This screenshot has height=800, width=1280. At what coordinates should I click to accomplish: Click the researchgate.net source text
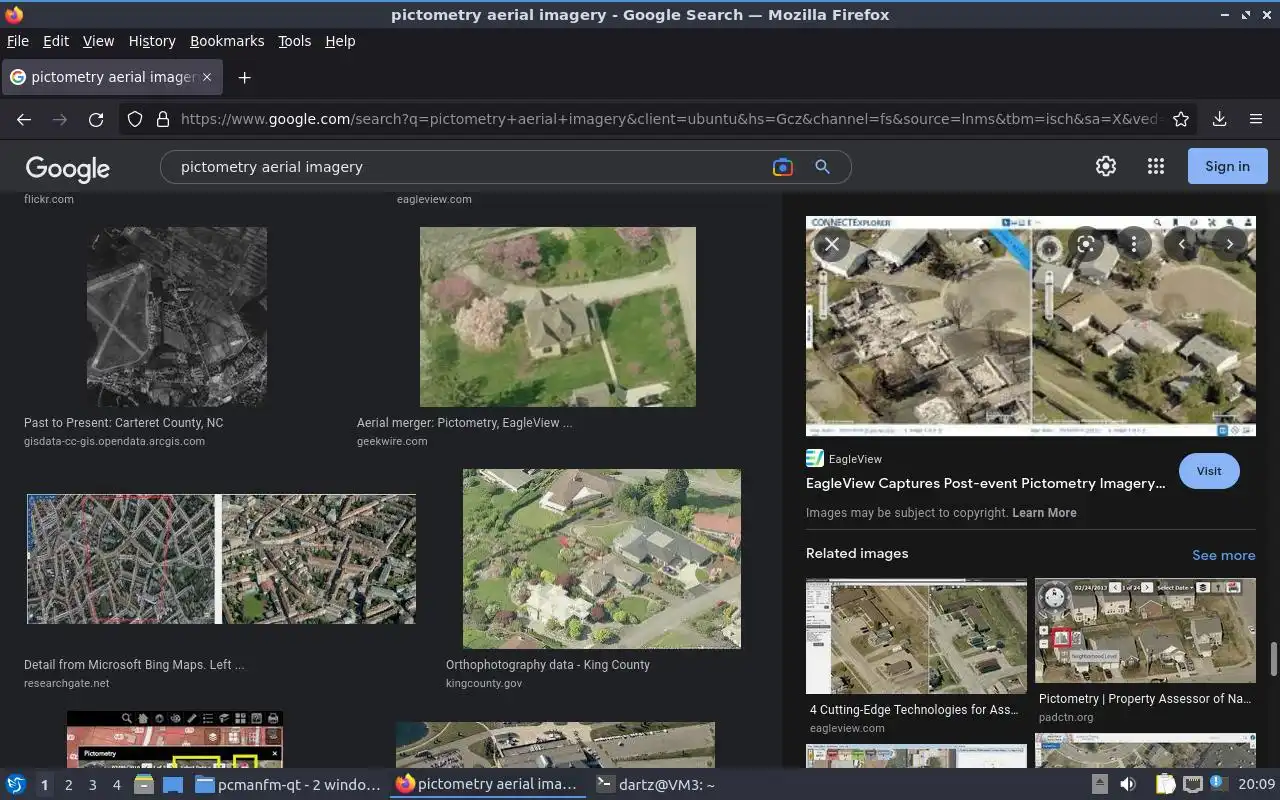tap(67, 684)
